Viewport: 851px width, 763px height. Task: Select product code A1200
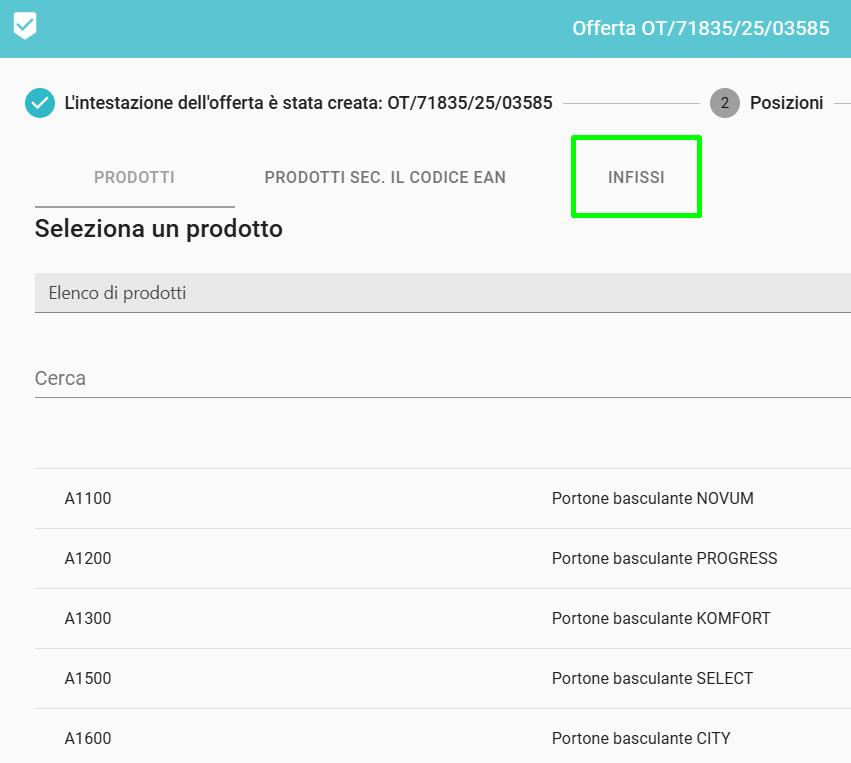tap(88, 558)
